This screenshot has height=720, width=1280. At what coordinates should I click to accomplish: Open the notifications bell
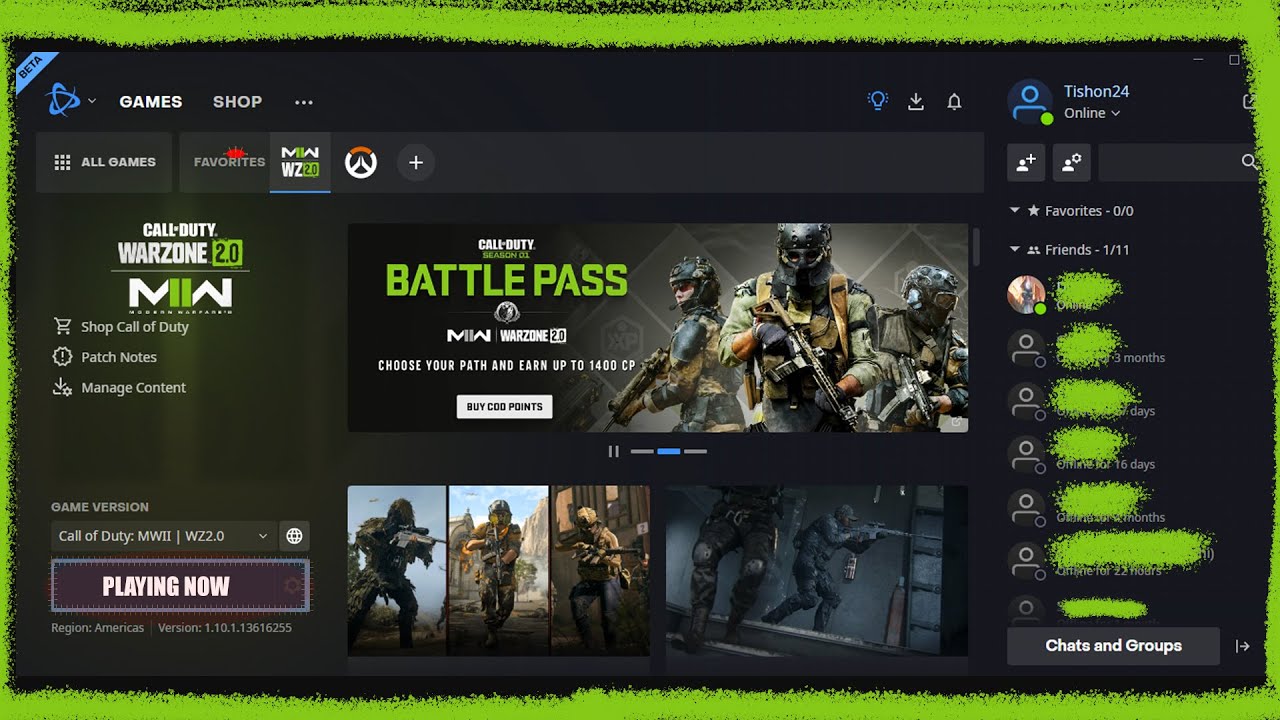tap(954, 101)
